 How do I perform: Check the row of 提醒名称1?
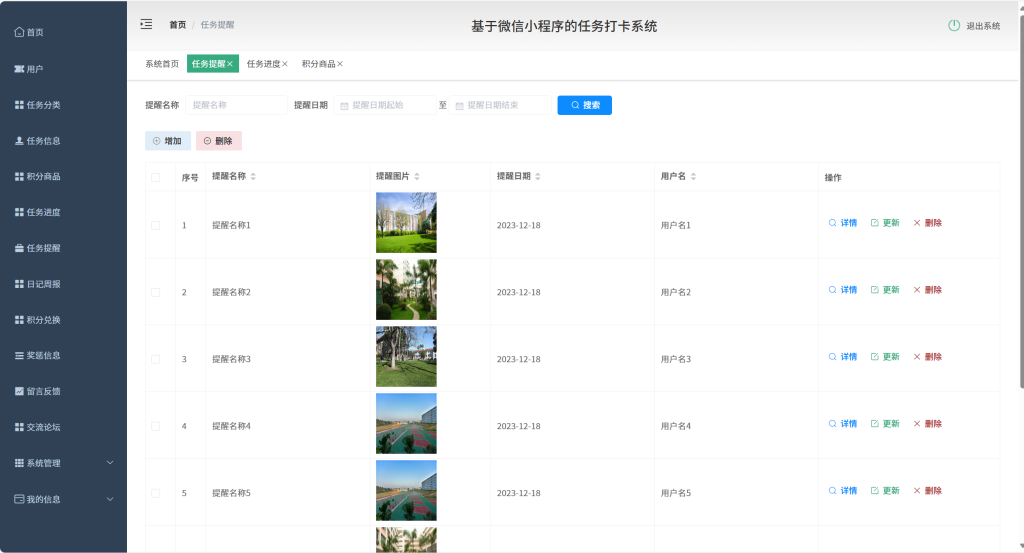coord(155,225)
